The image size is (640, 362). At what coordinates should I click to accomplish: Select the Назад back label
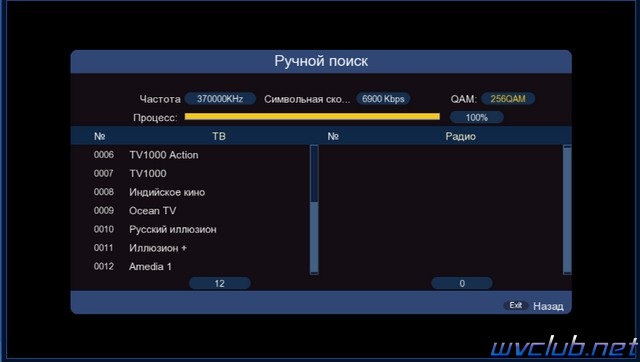548,306
